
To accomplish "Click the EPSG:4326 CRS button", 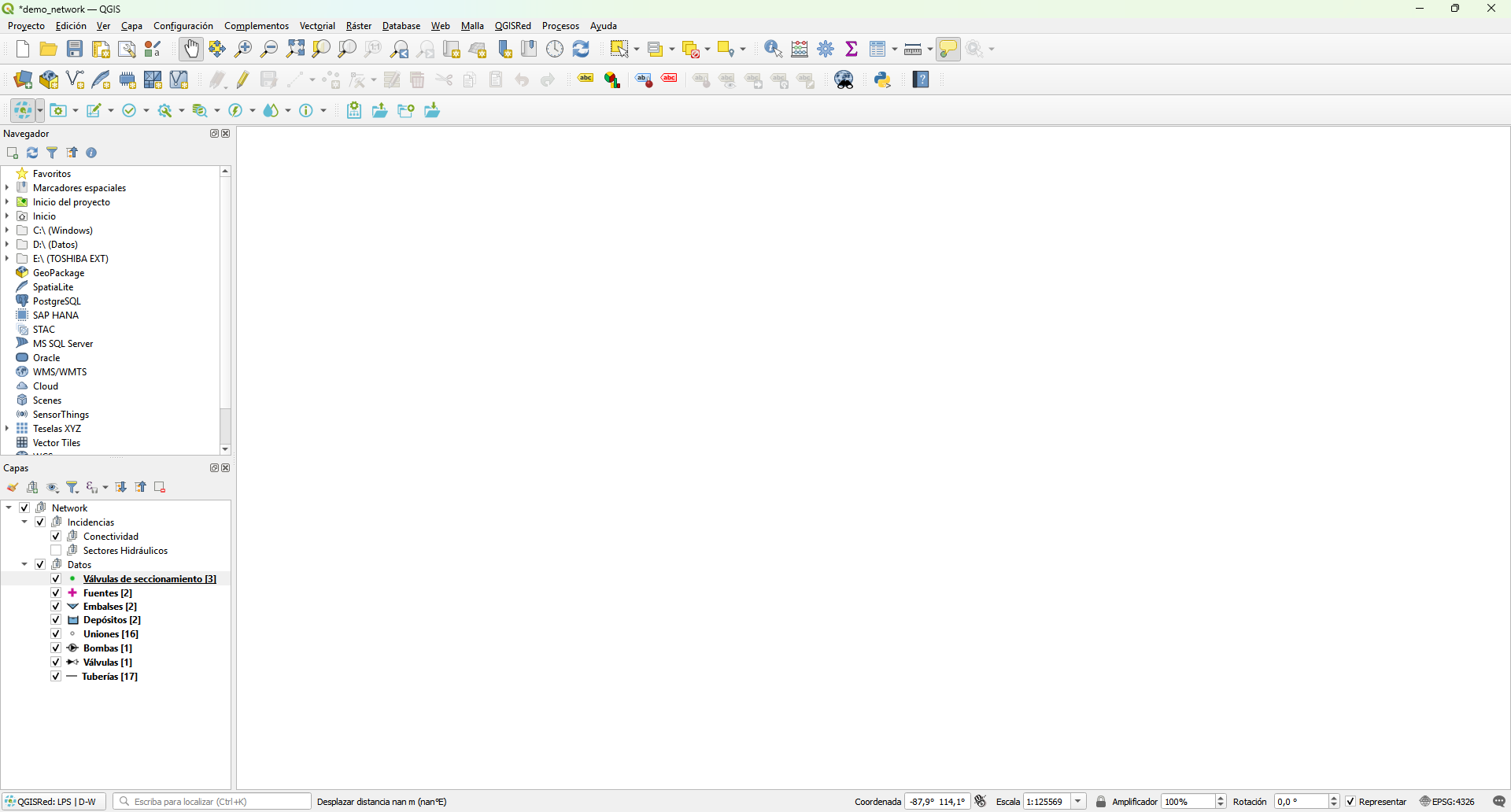I will click(x=1448, y=802).
